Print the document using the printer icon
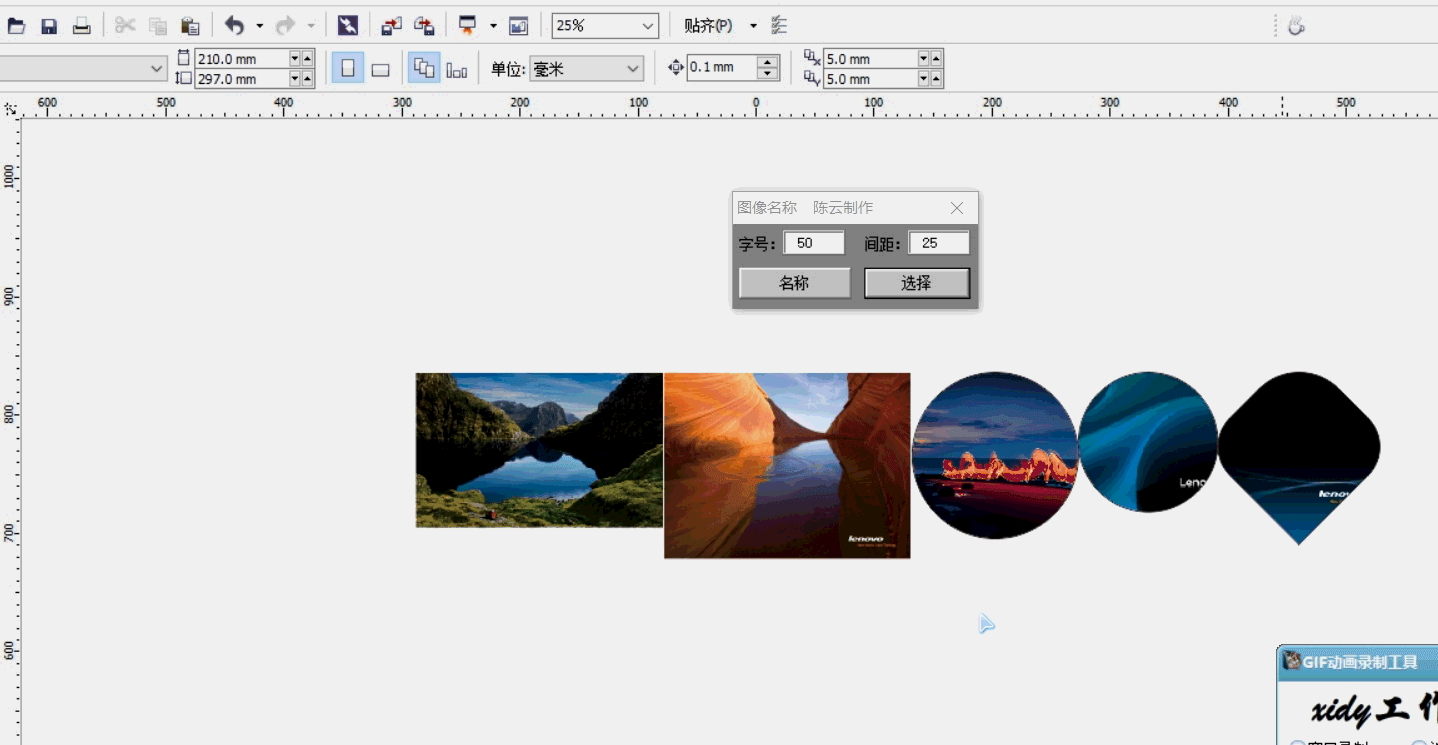1438x745 pixels. point(82,26)
